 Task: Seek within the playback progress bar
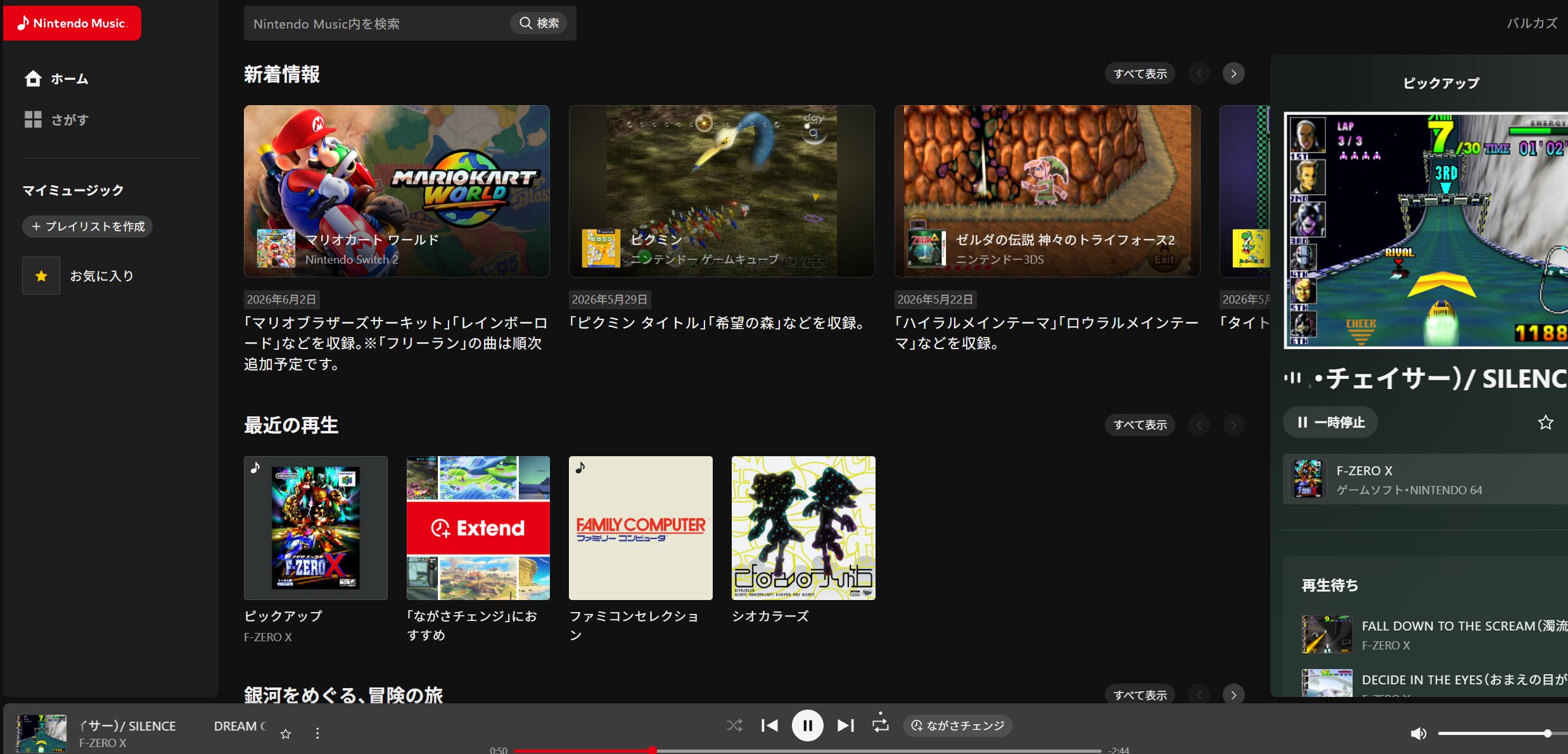tap(808, 750)
